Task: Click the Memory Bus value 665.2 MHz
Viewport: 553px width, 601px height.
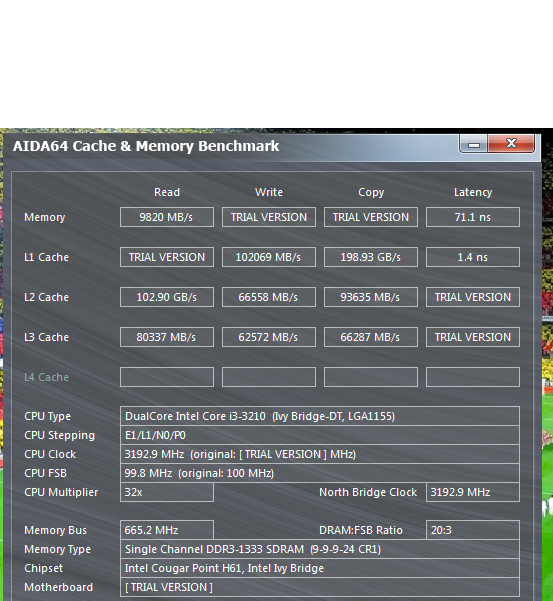Action: (x=167, y=530)
